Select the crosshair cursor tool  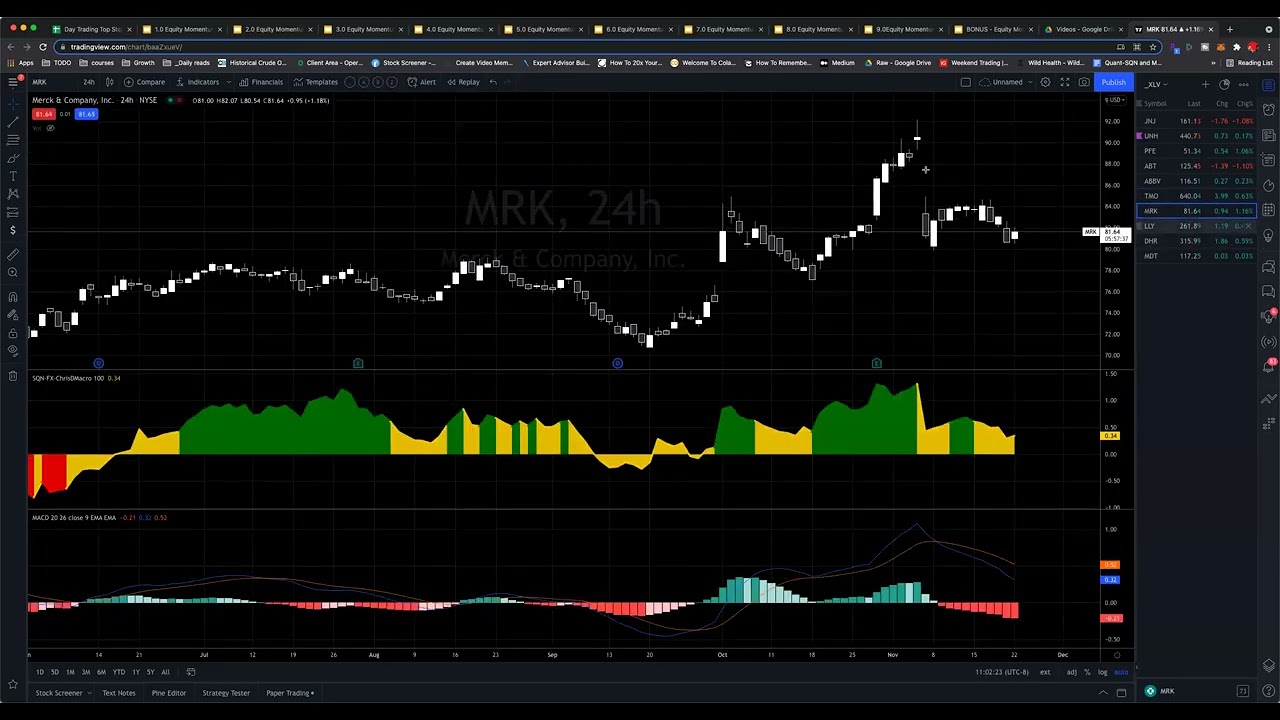coord(13,103)
